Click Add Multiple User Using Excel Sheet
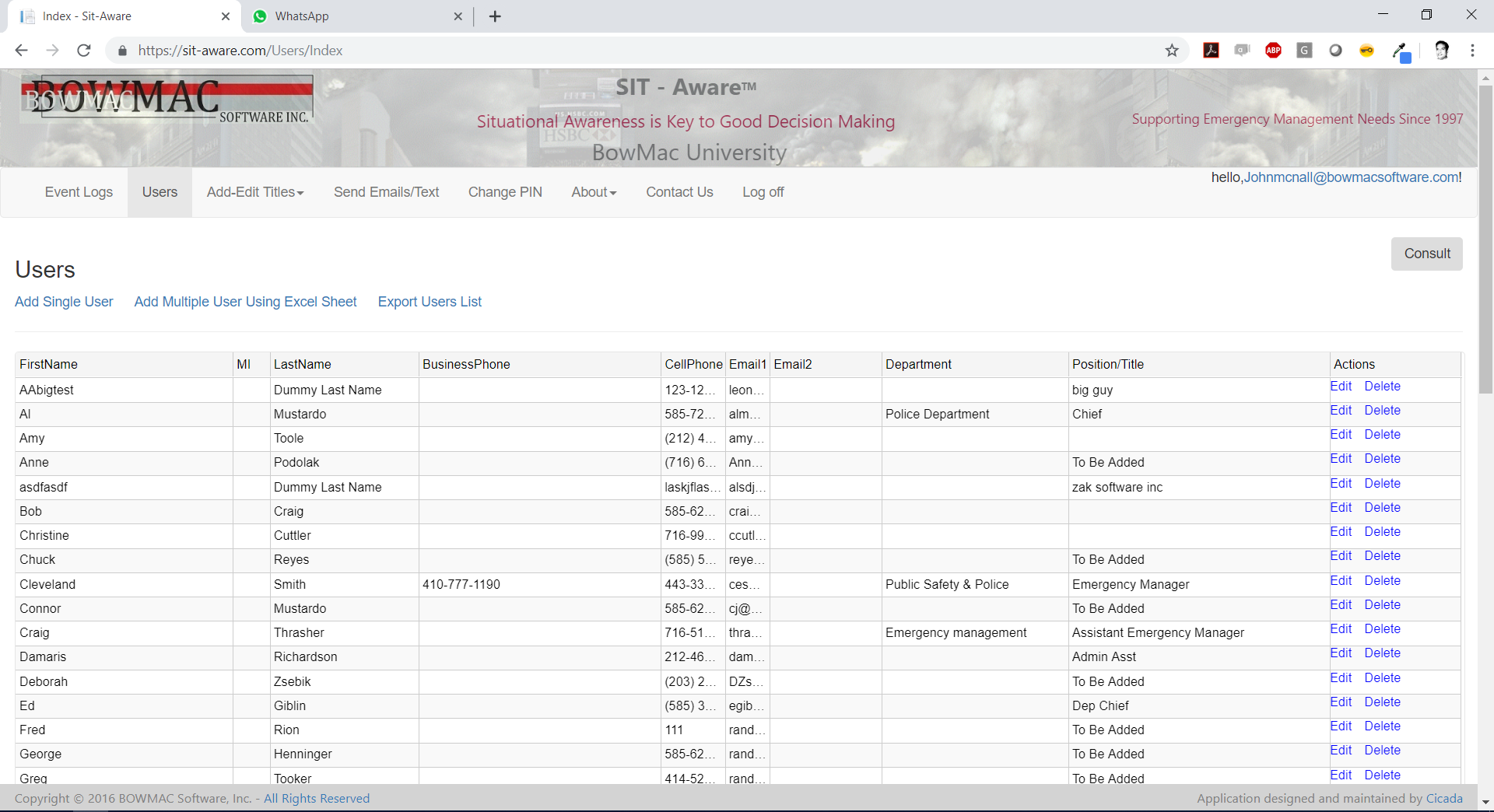The height and width of the screenshot is (812, 1494). [x=245, y=302]
